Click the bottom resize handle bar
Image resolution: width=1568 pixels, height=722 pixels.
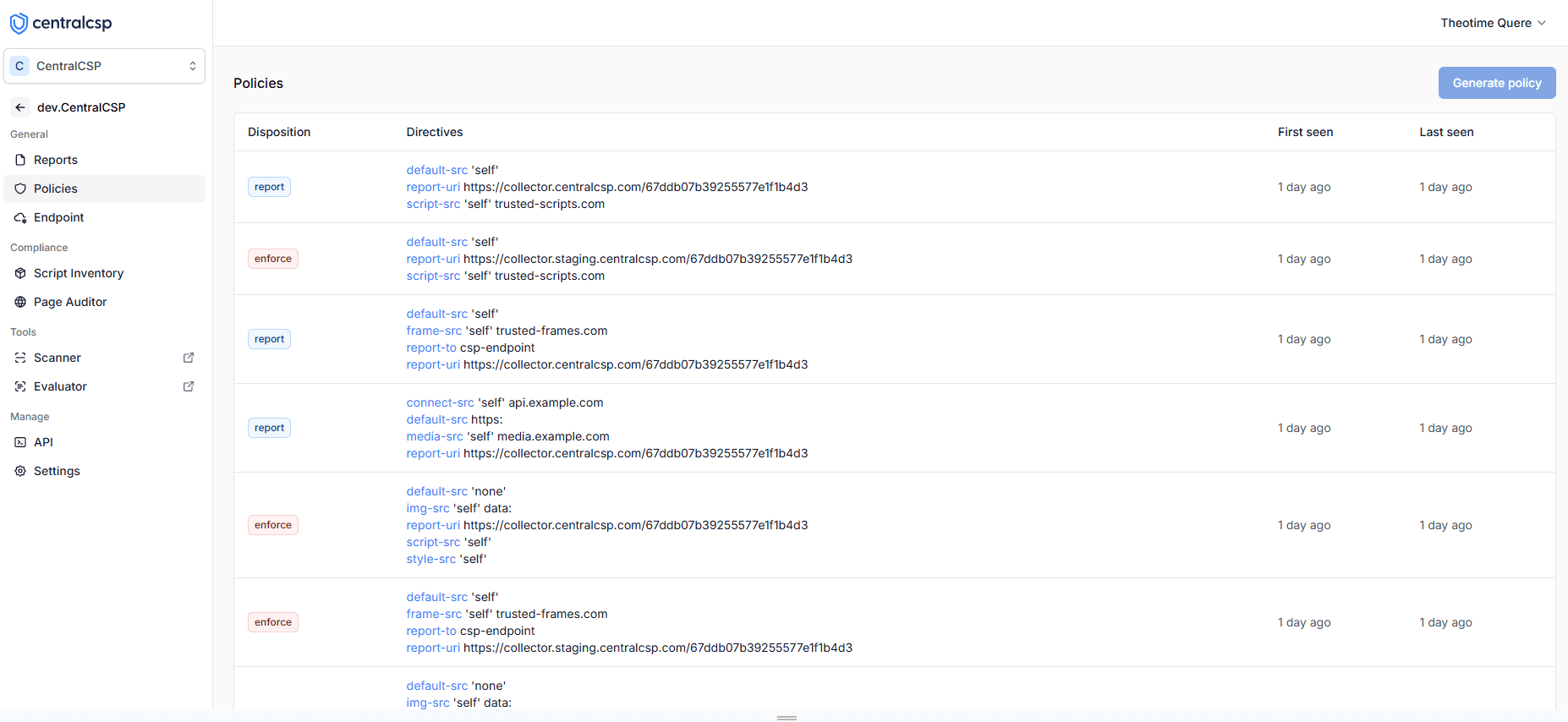[x=787, y=718]
